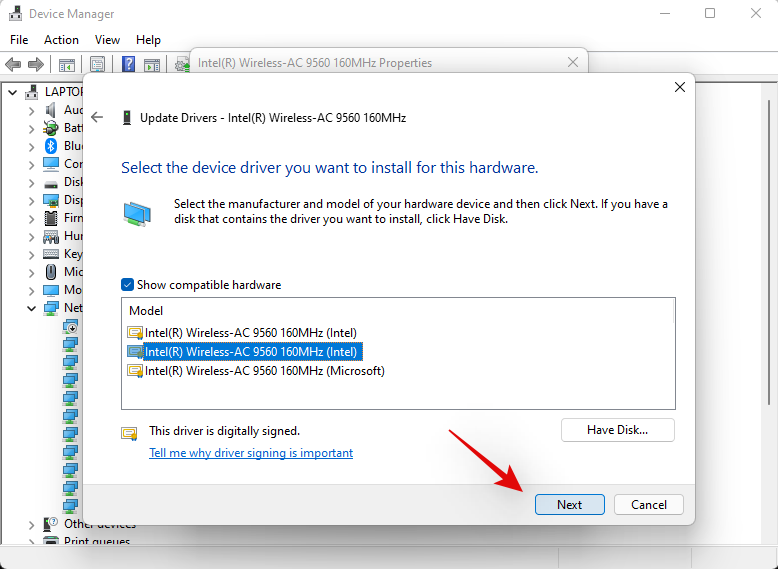Open the Properties toolbar icon in Device Manager
Screen dimensions: 778x569
tap(97, 64)
